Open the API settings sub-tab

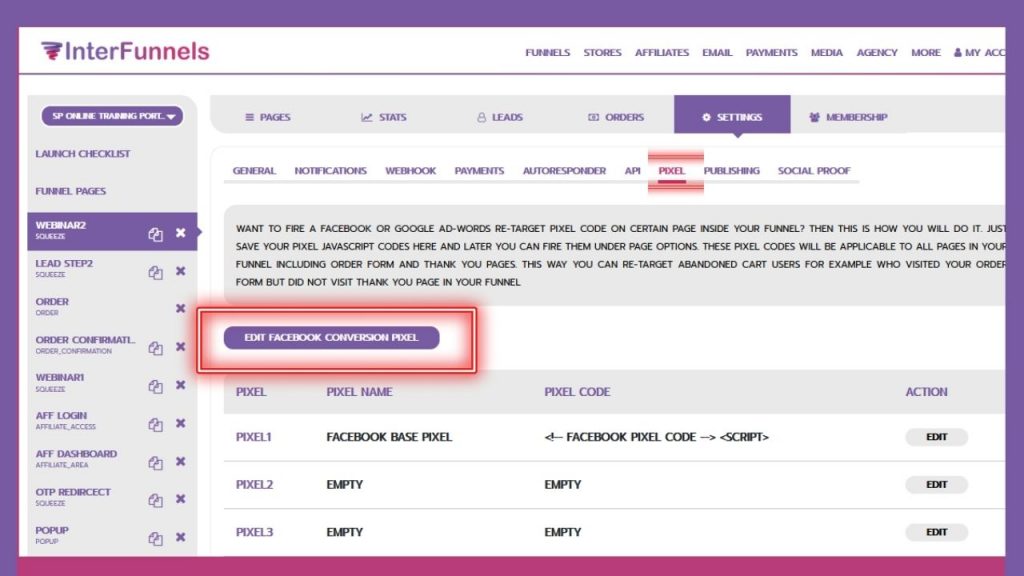[632, 170]
